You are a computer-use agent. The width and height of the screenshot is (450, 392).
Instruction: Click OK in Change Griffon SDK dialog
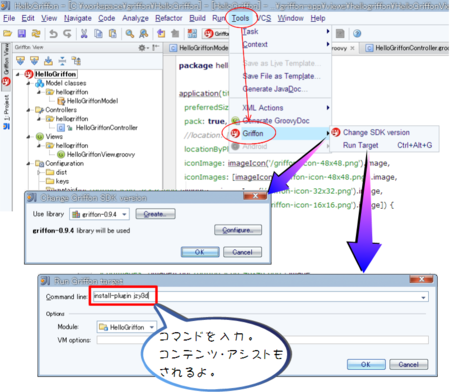[200, 252]
